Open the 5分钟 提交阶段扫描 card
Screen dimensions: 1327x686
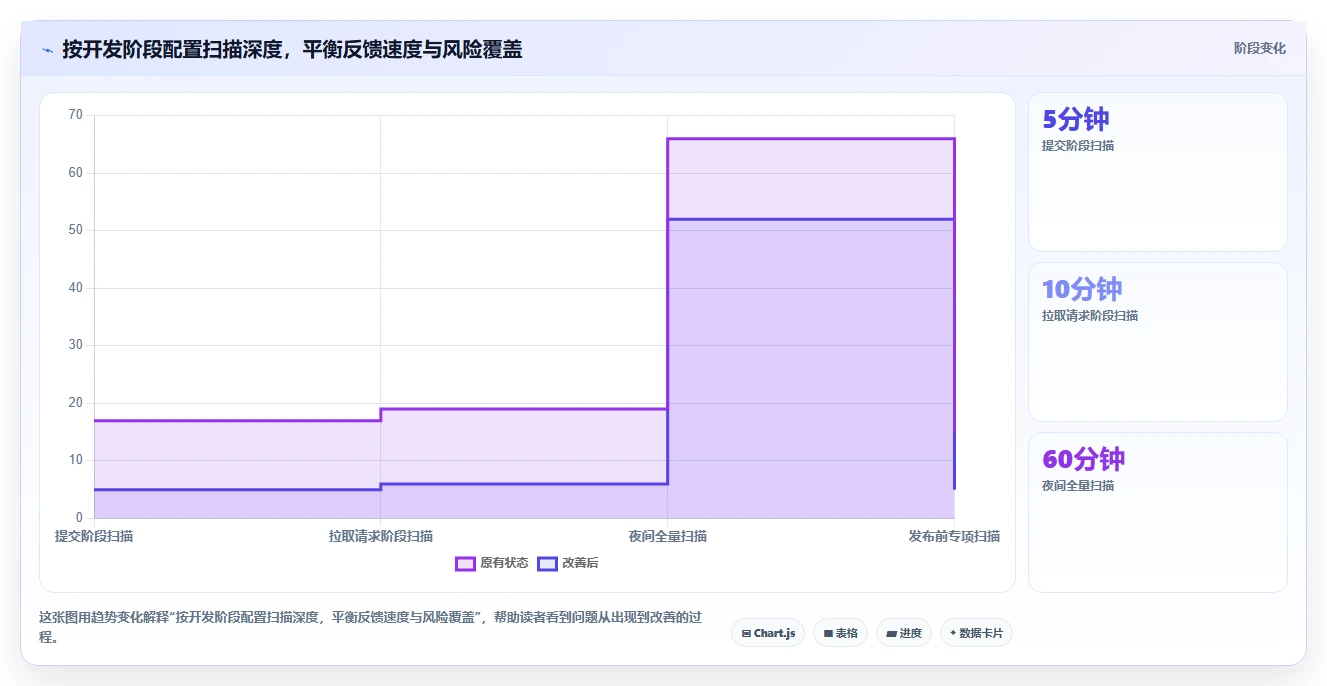pyautogui.click(x=1158, y=172)
